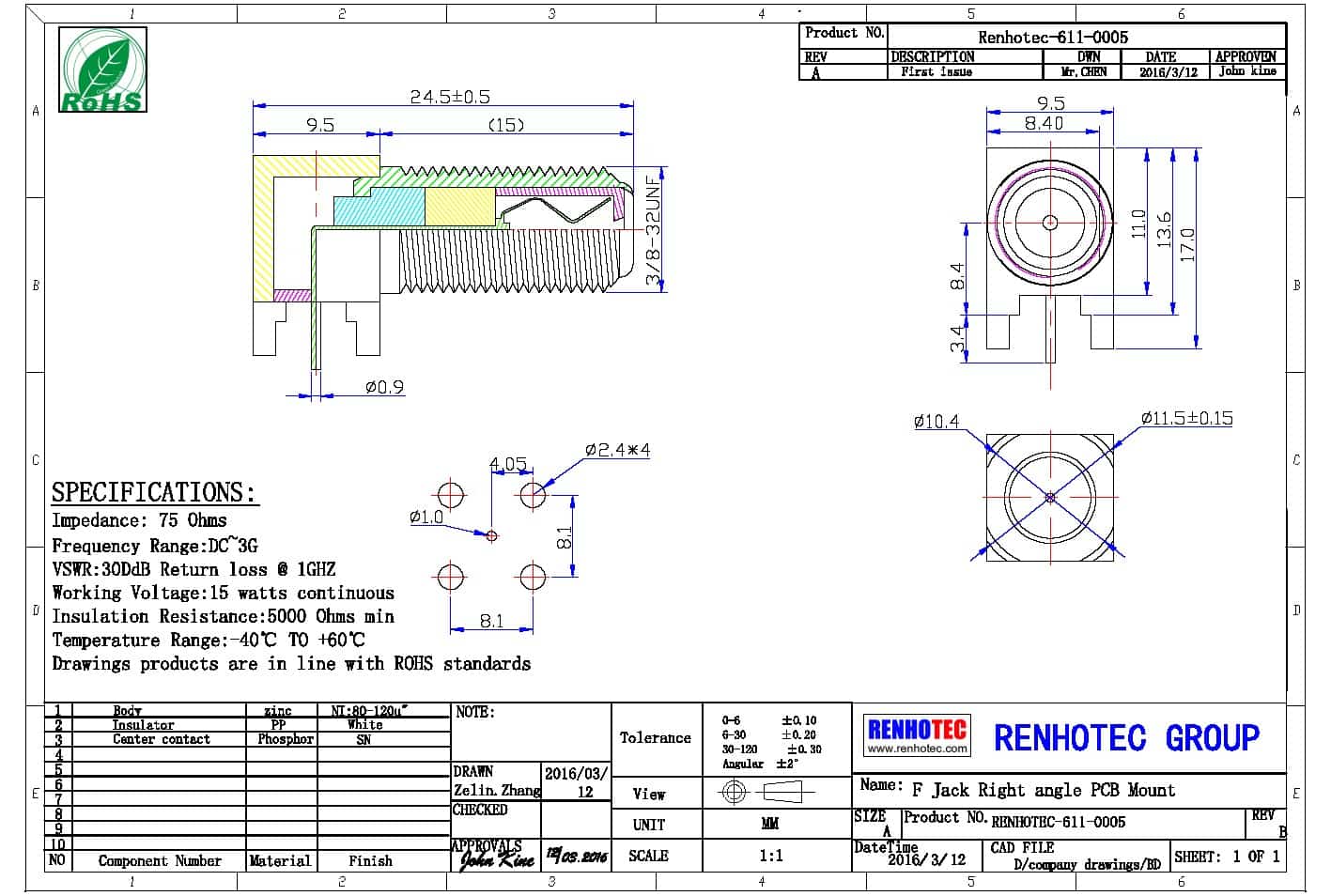Click the SPECIFICATIONS heading
This screenshot has width=1331, height=896.
point(153,493)
